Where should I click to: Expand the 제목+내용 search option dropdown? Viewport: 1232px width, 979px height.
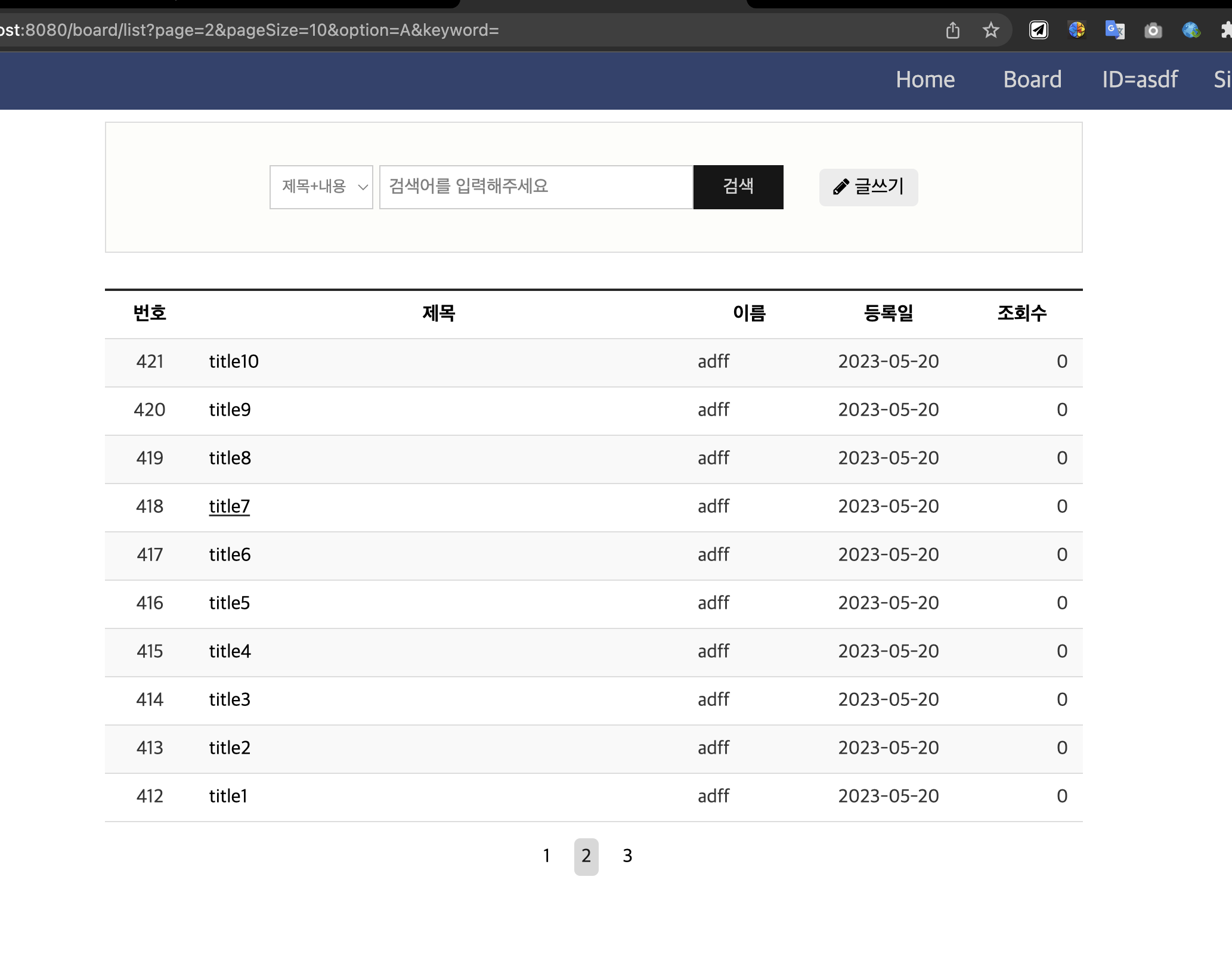pyautogui.click(x=321, y=187)
